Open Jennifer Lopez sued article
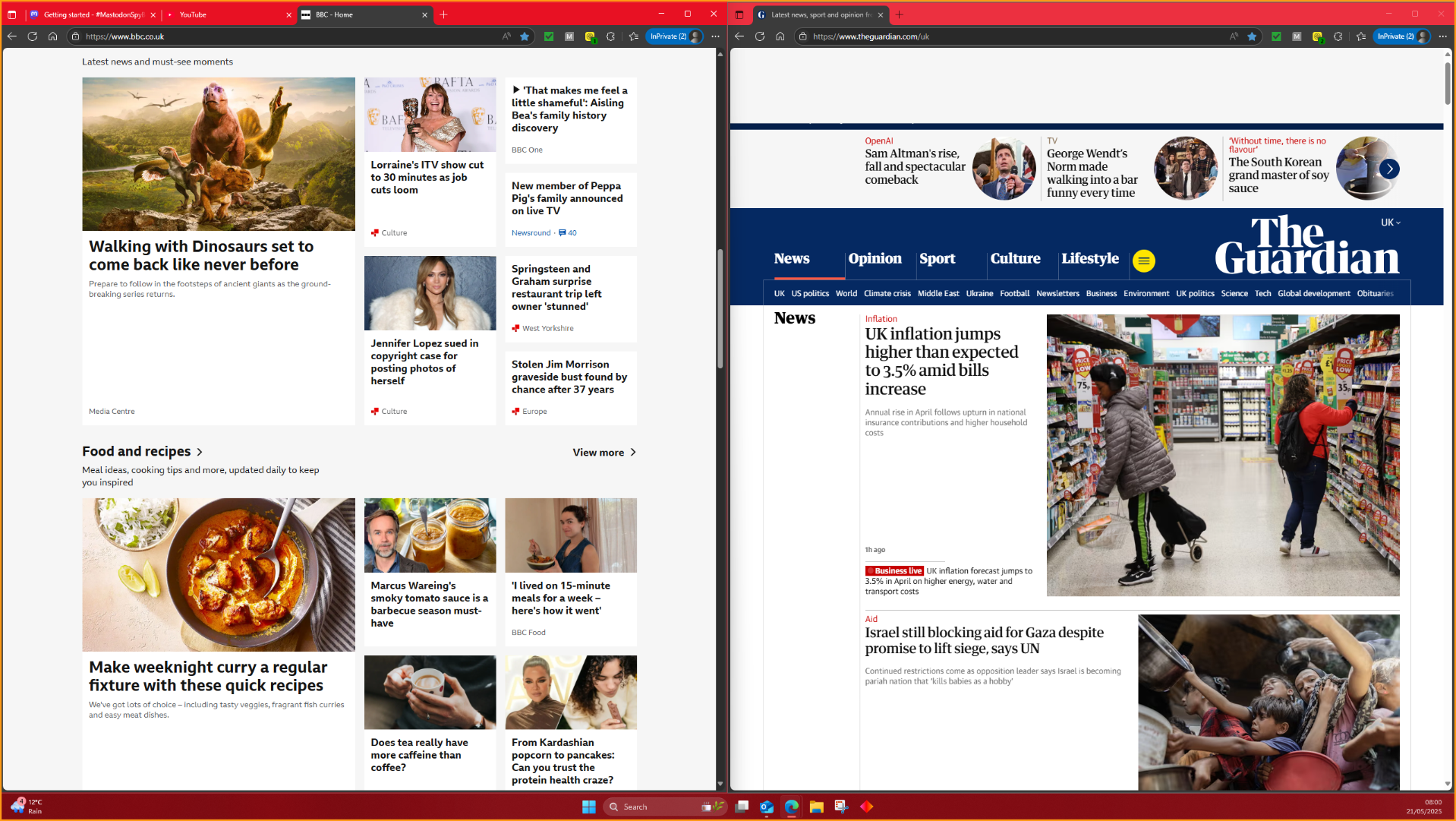This screenshot has height=821, width=1456. pos(424,362)
